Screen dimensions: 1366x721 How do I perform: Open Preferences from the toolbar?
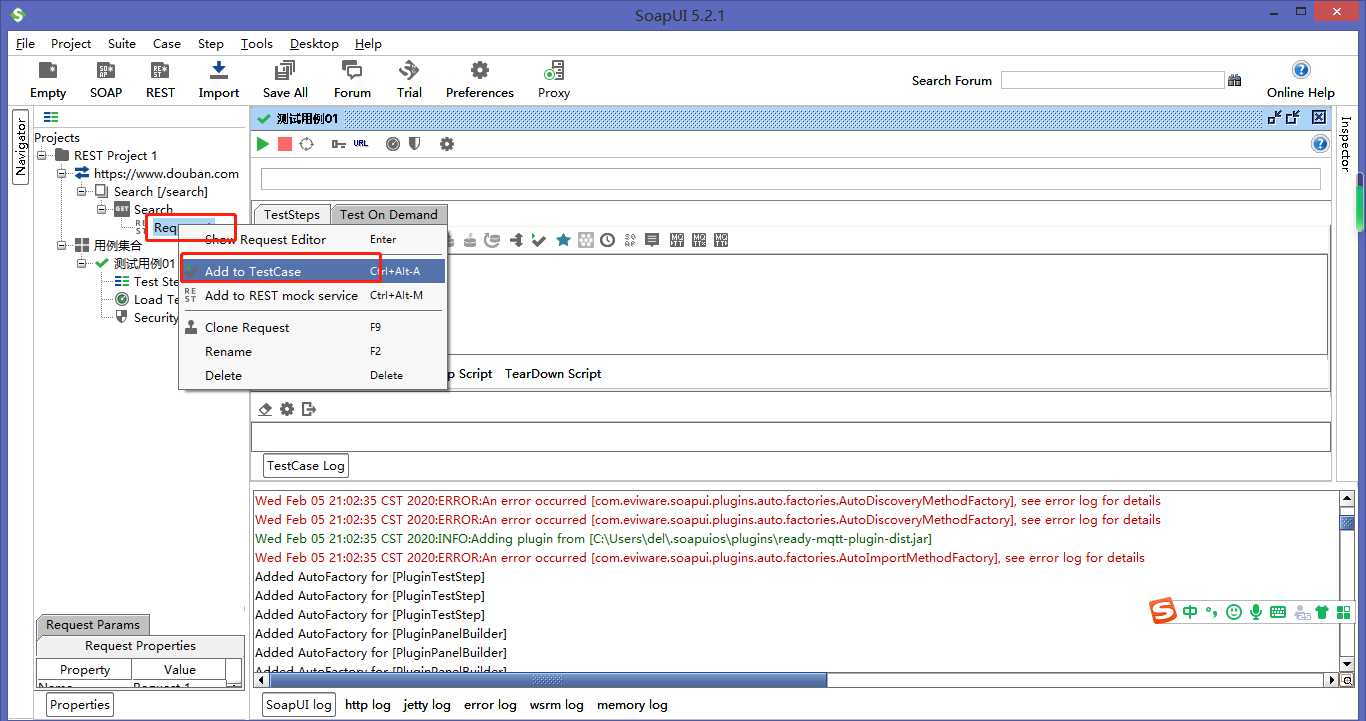click(x=480, y=80)
